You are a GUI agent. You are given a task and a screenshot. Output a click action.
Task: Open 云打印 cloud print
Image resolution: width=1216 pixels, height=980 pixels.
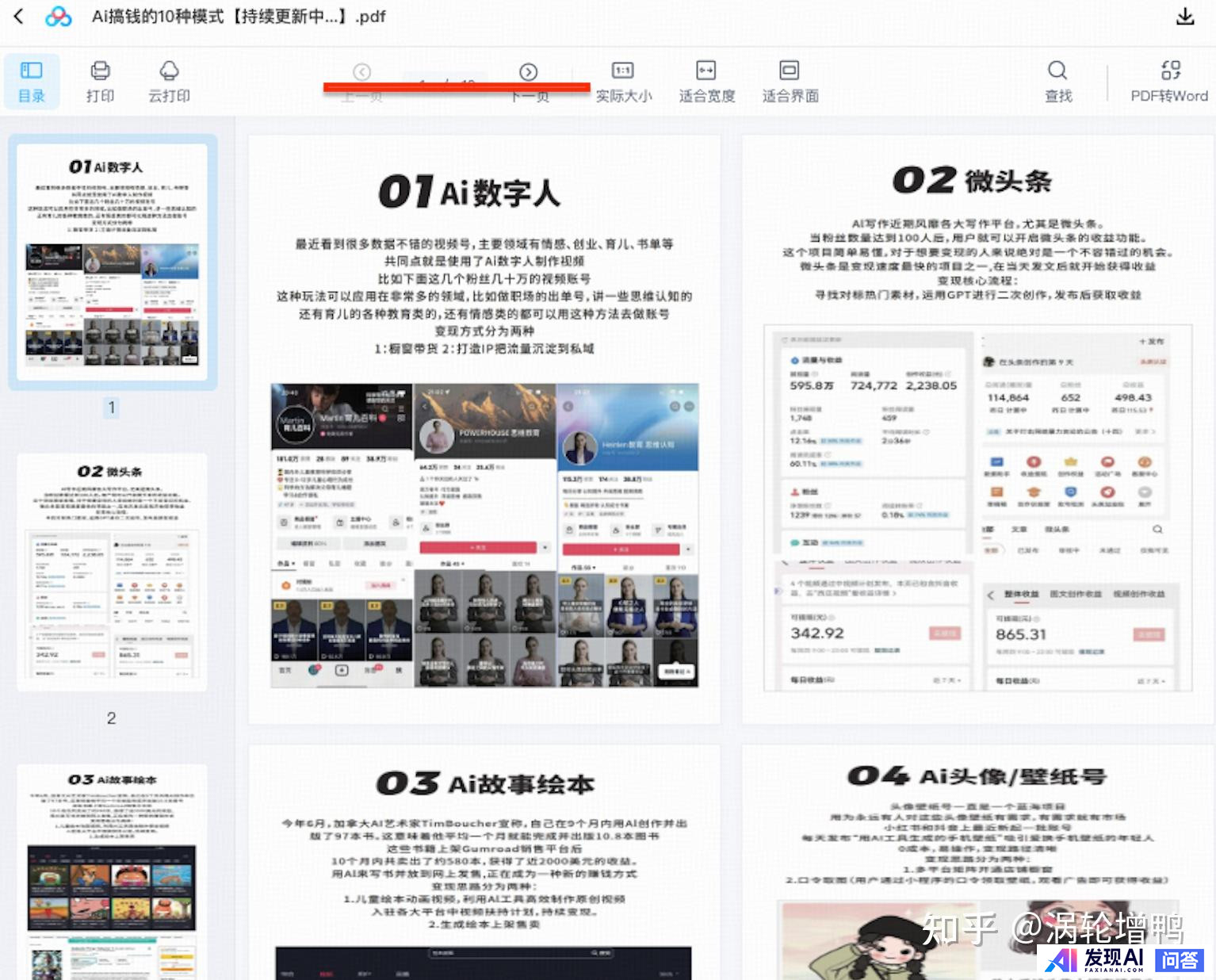(169, 81)
